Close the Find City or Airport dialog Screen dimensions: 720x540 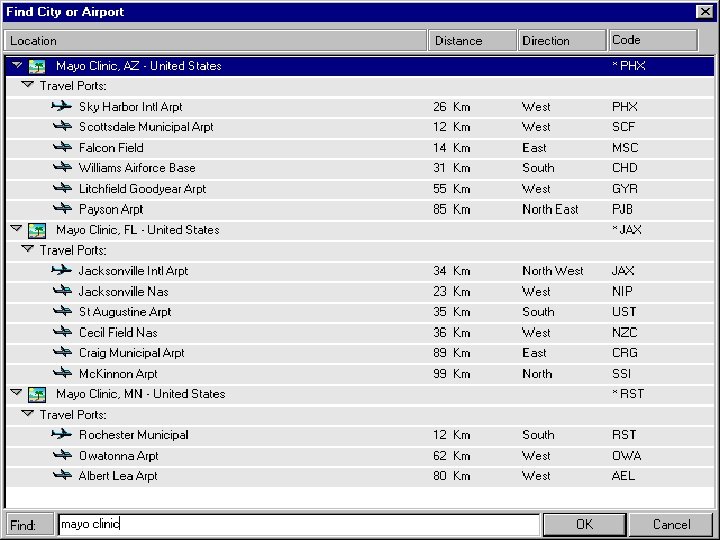(705, 11)
